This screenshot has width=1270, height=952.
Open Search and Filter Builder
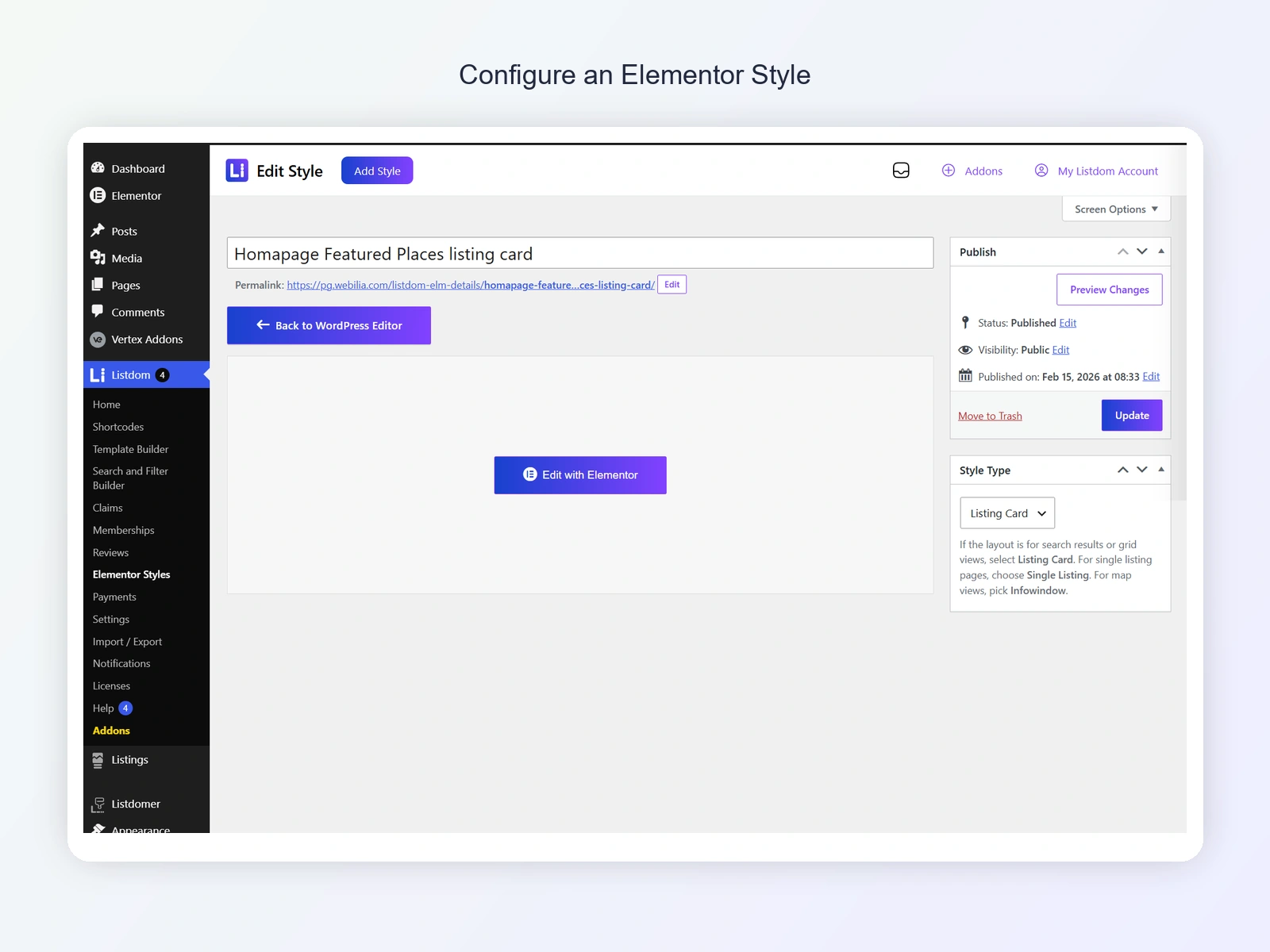(130, 478)
